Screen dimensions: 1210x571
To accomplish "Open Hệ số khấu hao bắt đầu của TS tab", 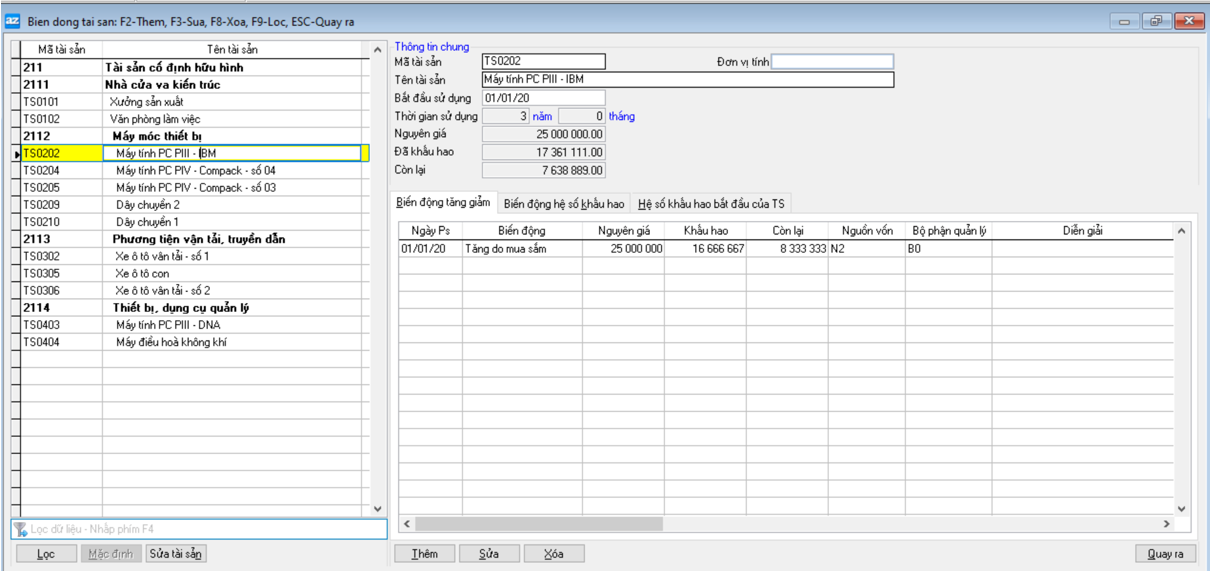I will (712, 204).
